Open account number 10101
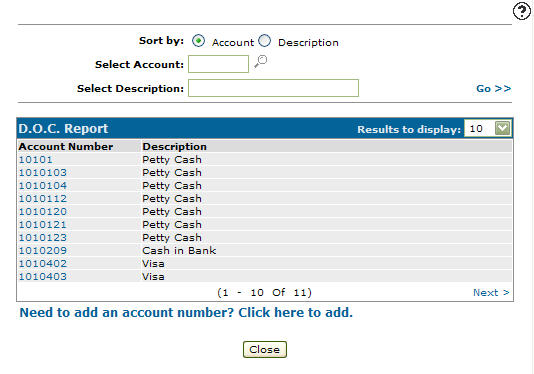This screenshot has height=374, width=534. pyautogui.click(x=35, y=160)
